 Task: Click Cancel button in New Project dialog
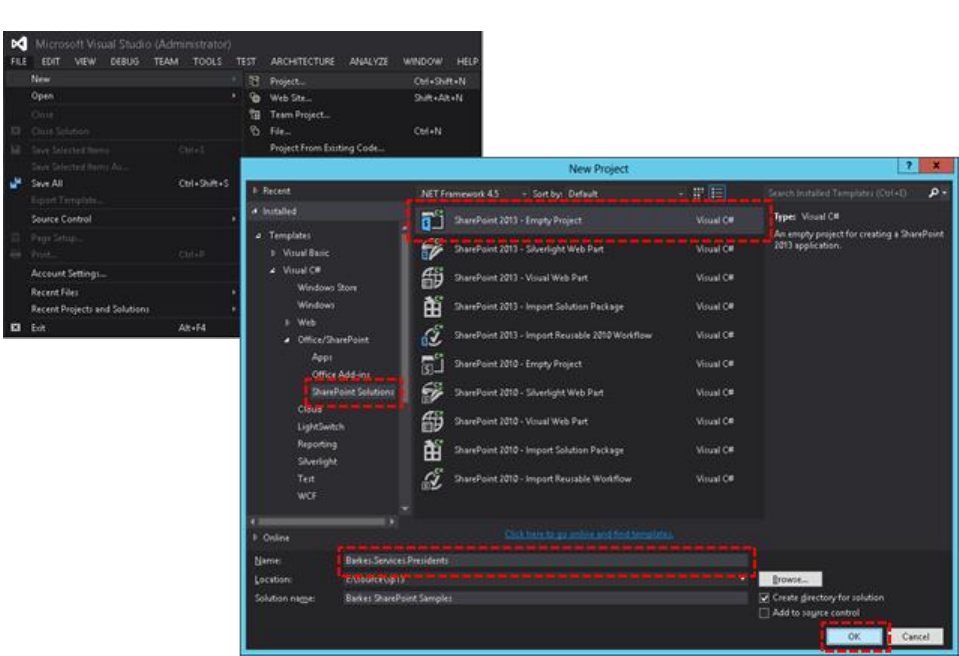916,636
